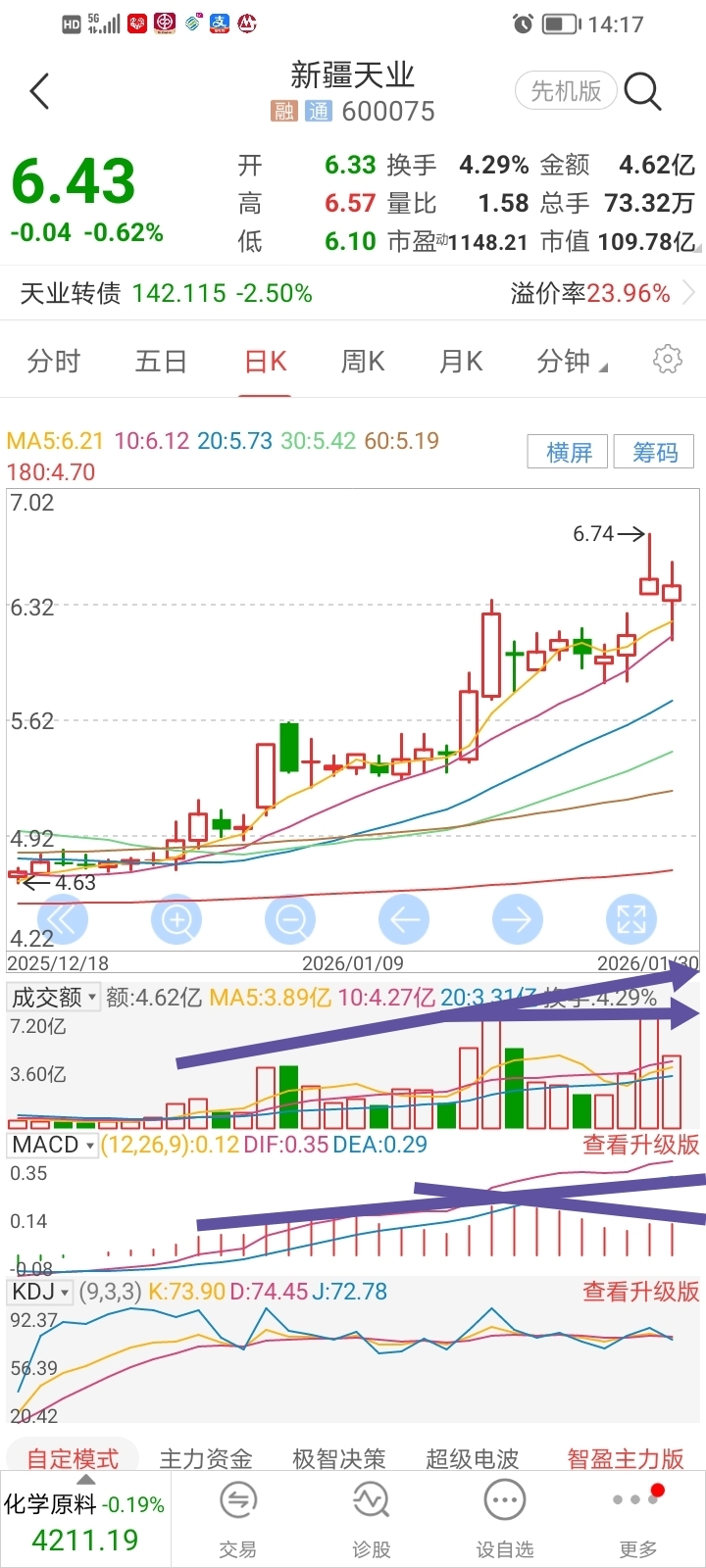
Task: Tap MACD 查看升级版 link
Action: click(x=641, y=1144)
